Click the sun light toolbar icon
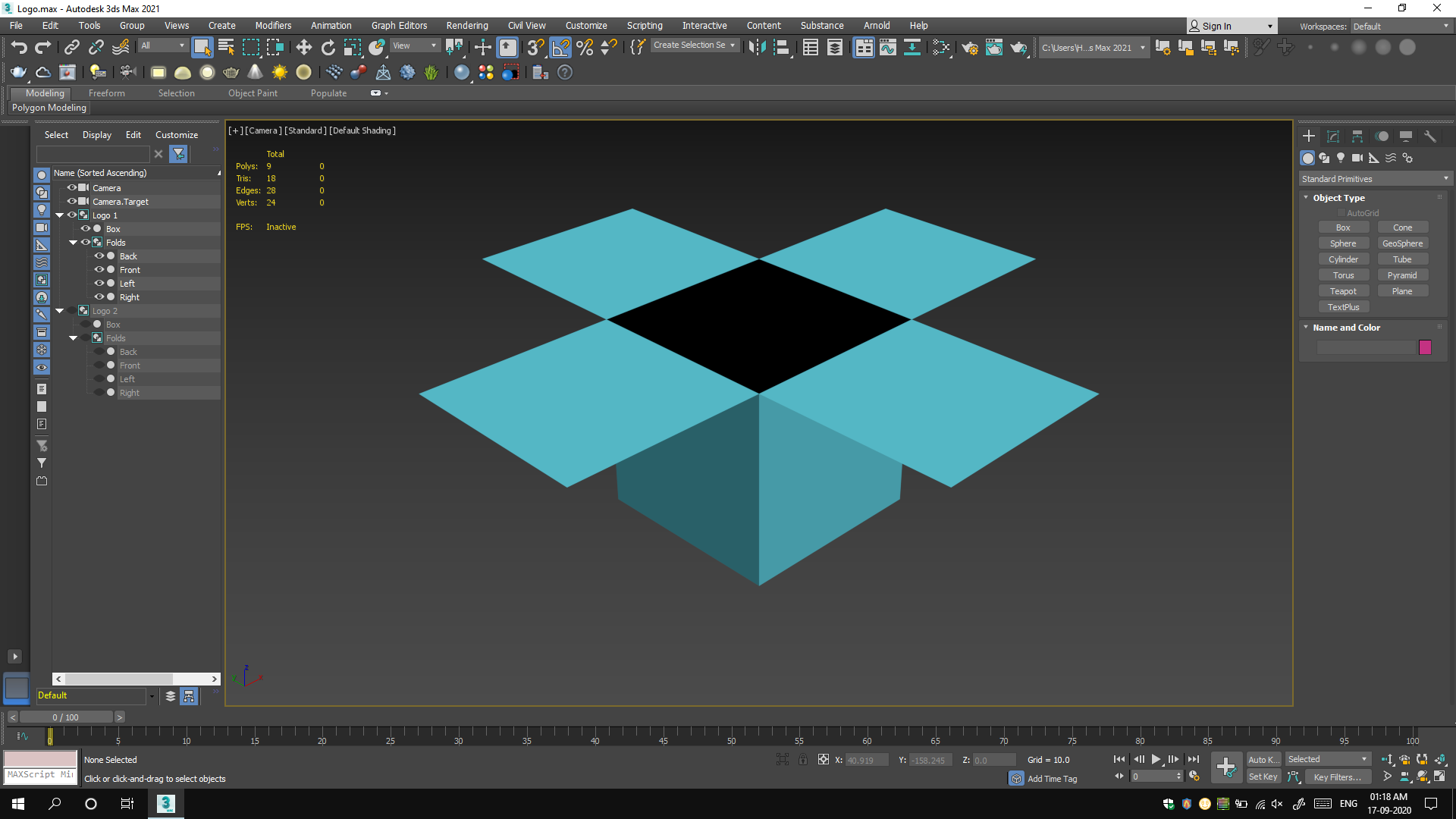The height and width of the screenshot is (819, 1456). click(x=279, y=73)
